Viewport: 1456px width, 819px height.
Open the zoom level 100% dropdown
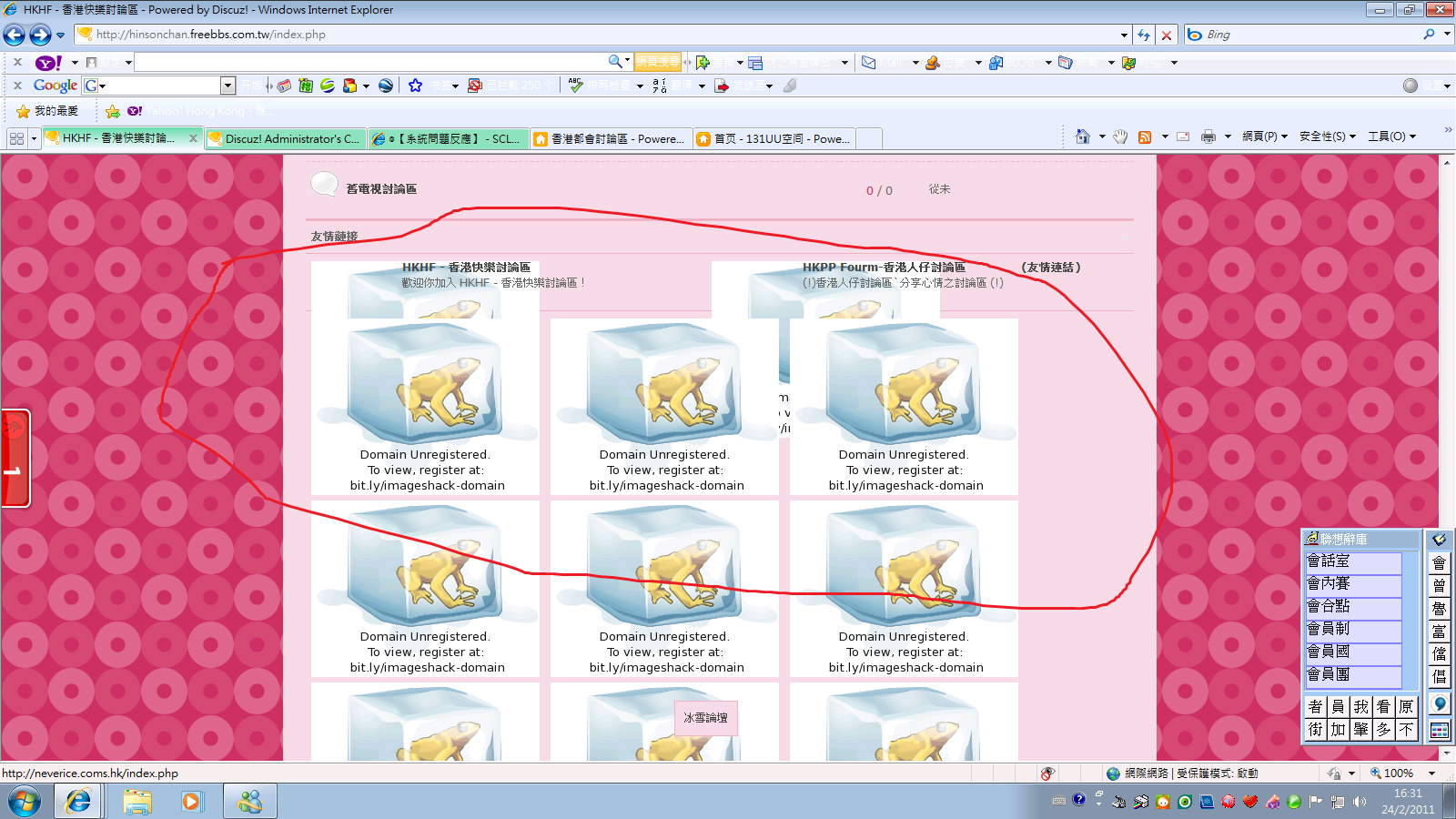1431,773
